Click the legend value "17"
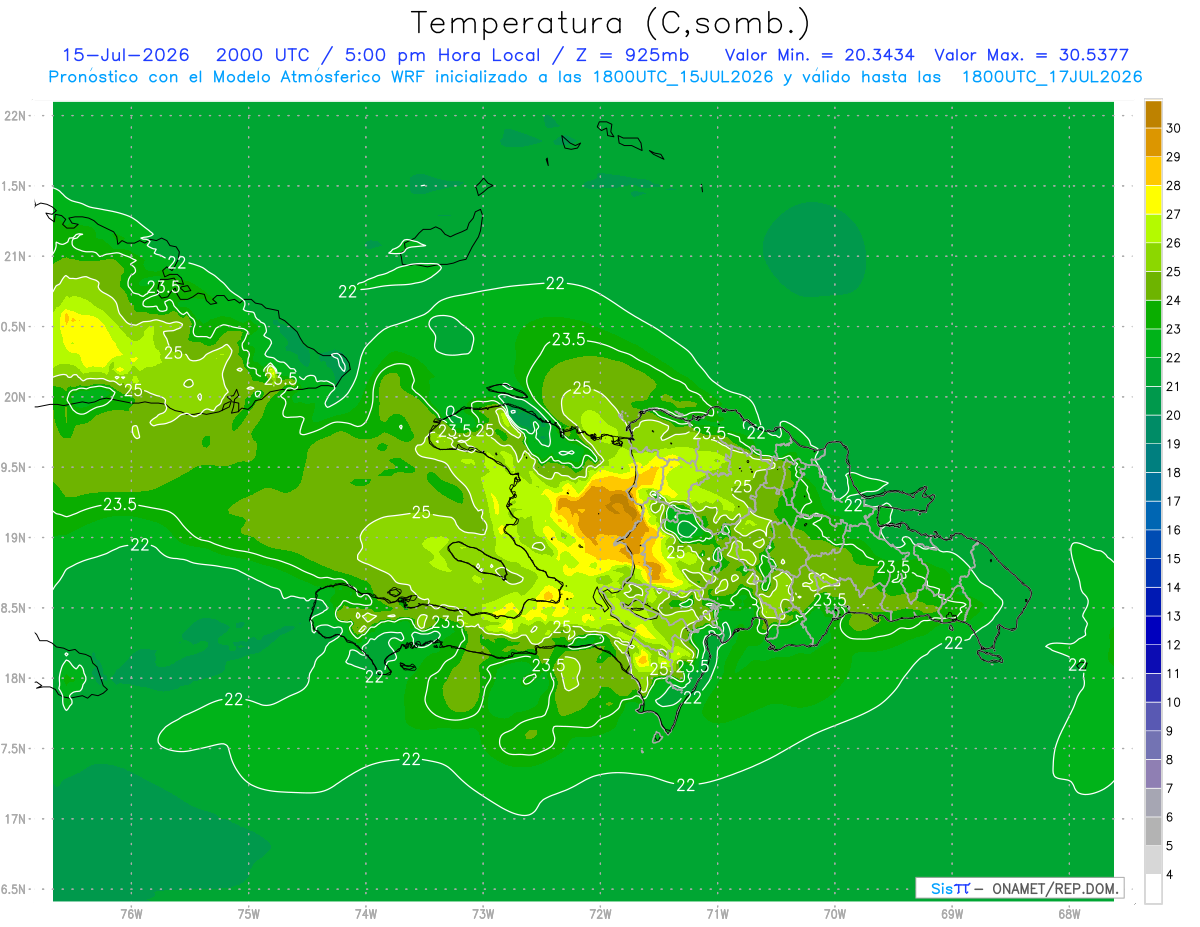This screenshot has width=1200, height=927. coord(1174,502)
